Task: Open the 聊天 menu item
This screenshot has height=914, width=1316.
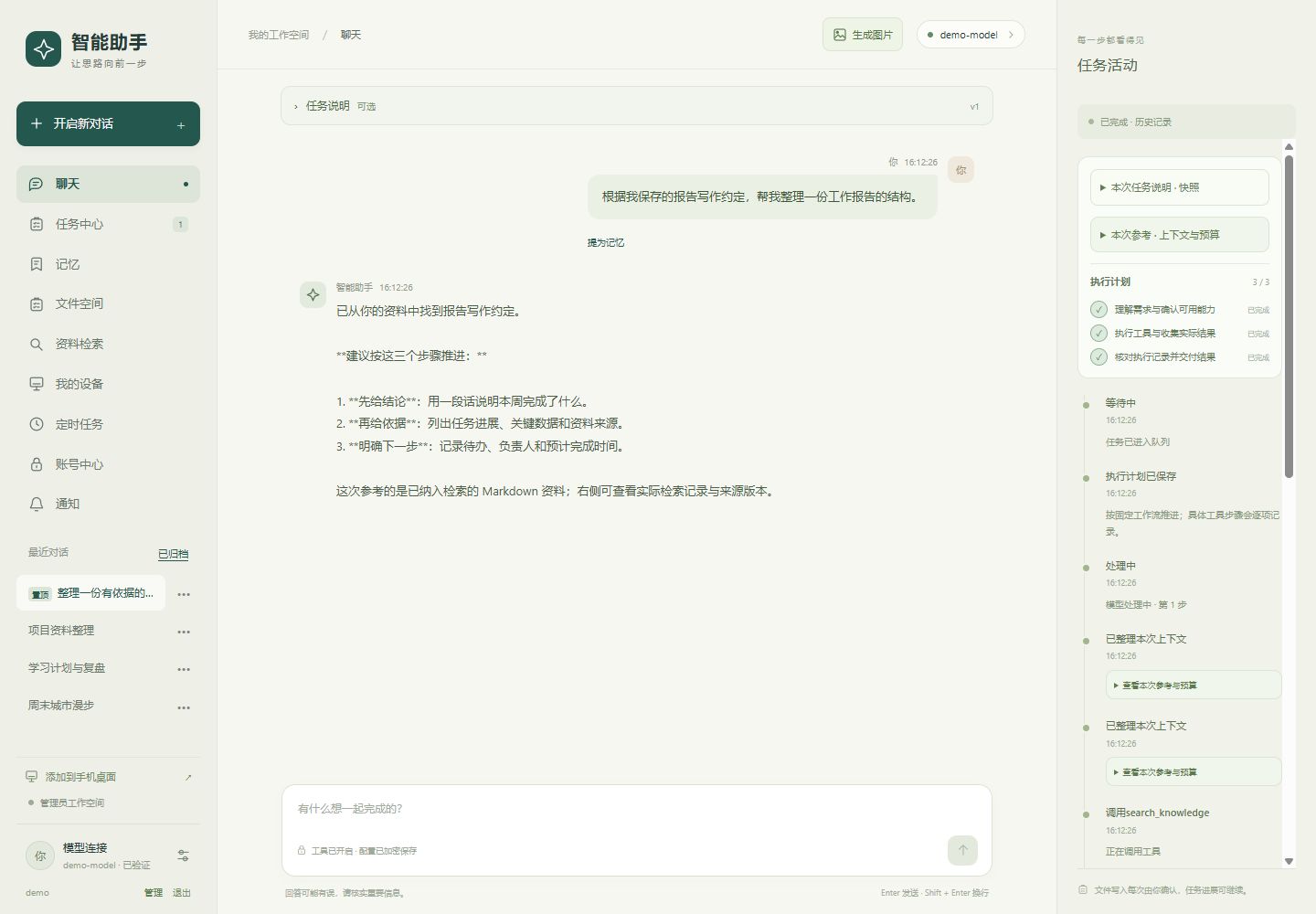Action: tap(108, 184)
